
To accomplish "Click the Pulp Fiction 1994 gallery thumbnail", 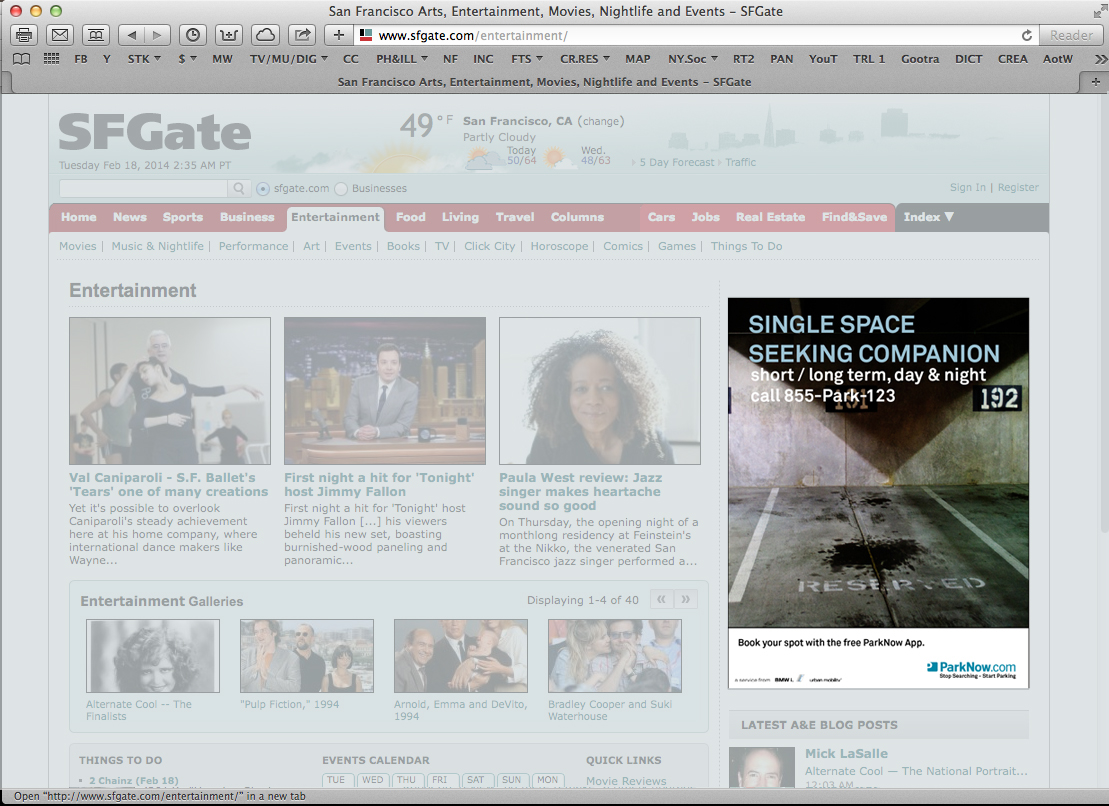I will click(x=306, y=656).
